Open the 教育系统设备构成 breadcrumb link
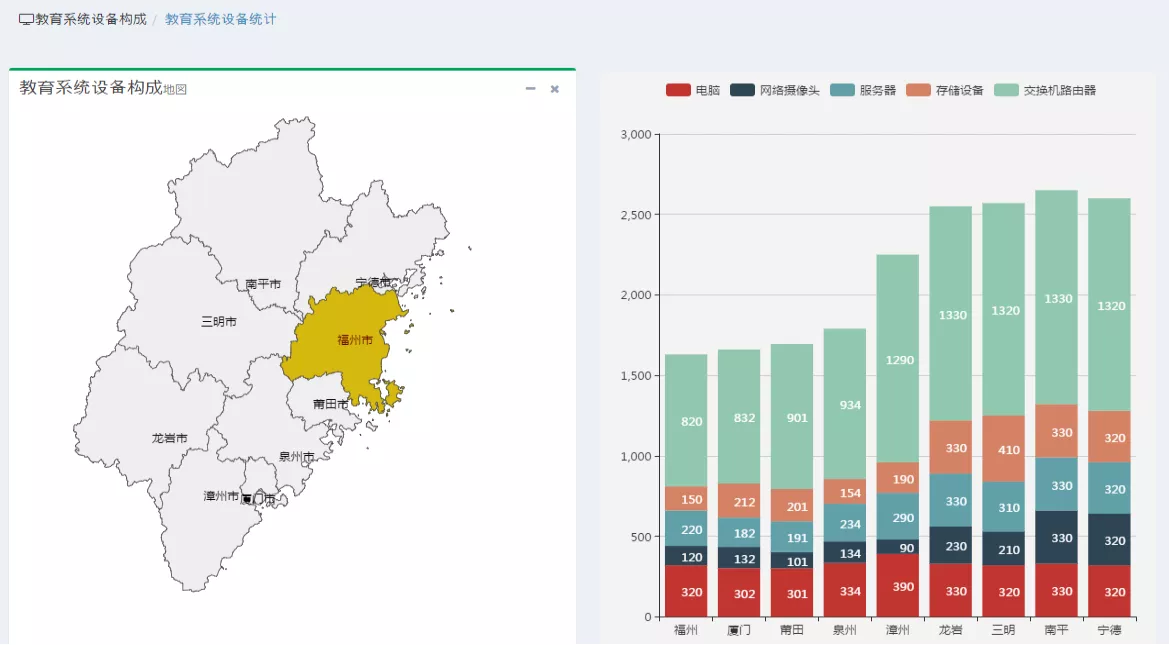 (91, 19)
